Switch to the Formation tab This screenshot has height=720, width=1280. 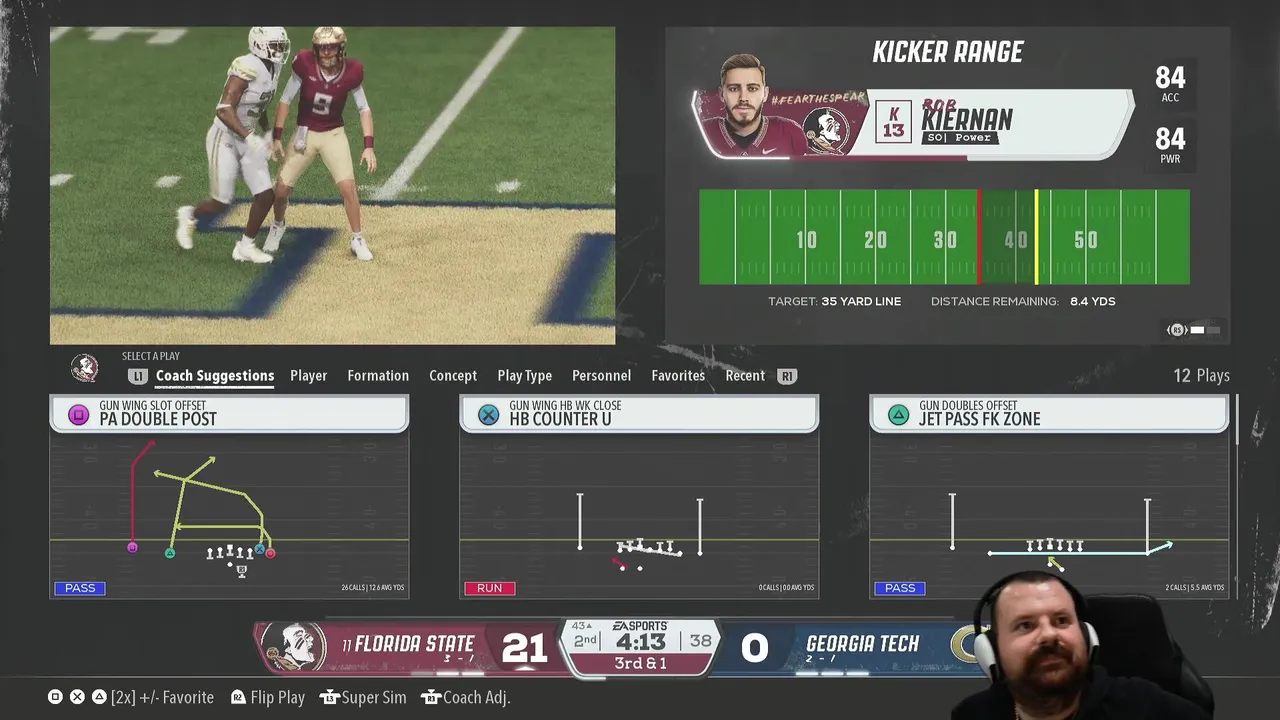click(x=378, y=376)
